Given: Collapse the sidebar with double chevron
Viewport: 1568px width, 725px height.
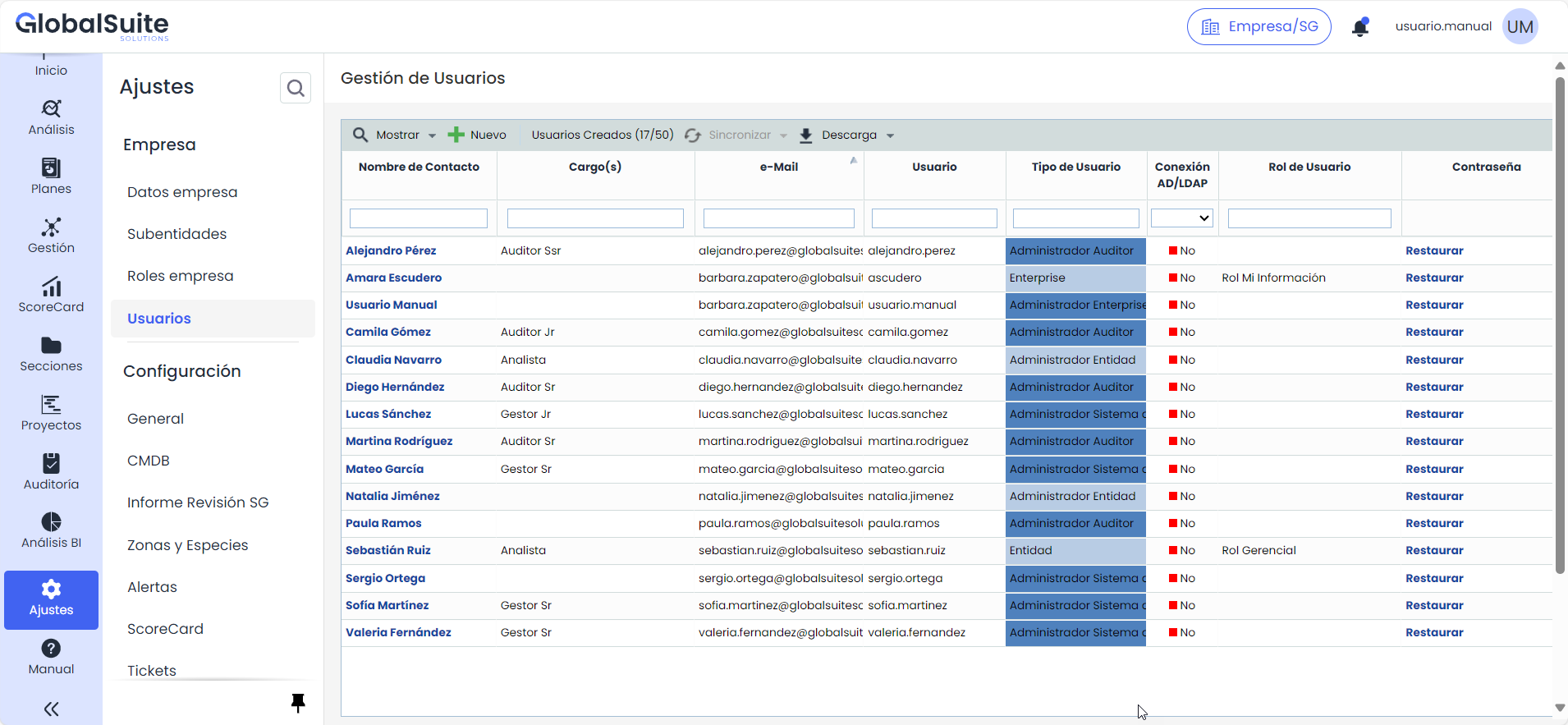Looking at the screenshot, I should (51, 709).
